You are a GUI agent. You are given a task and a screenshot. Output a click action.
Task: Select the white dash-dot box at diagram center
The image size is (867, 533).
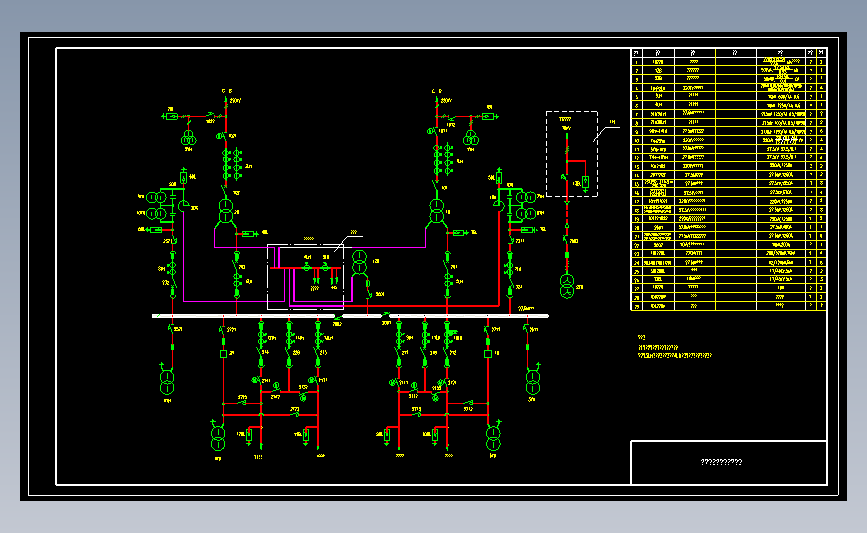coord(305,276)
